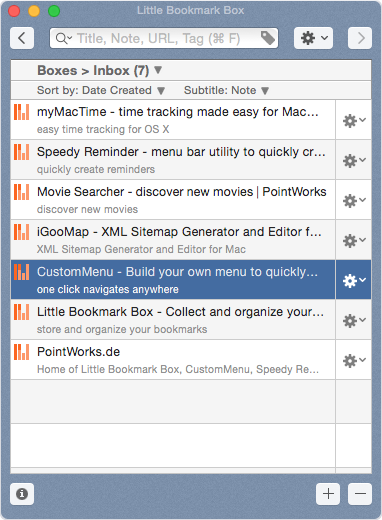Open gear menu for CustomMenu bookmark
The height and width of the screenshot is (520, 382).
tap(354, 280)
